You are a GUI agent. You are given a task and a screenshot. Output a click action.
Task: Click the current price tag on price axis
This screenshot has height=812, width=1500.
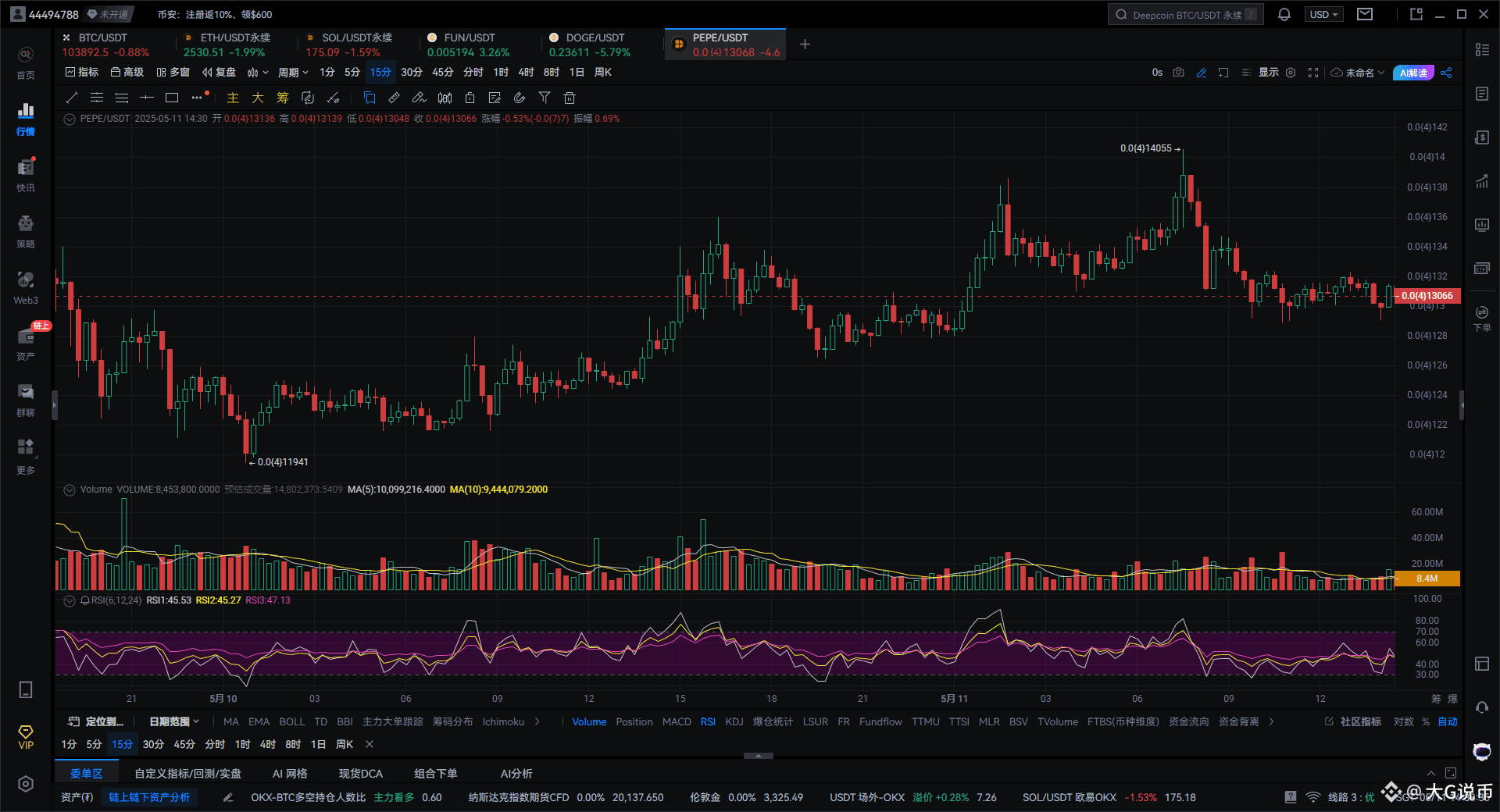click(x=1427, y=296)
